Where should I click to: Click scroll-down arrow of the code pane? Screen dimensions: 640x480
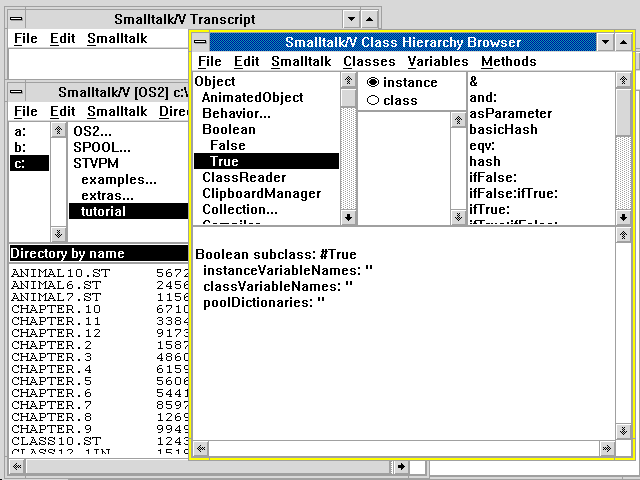tap(623, 431)
